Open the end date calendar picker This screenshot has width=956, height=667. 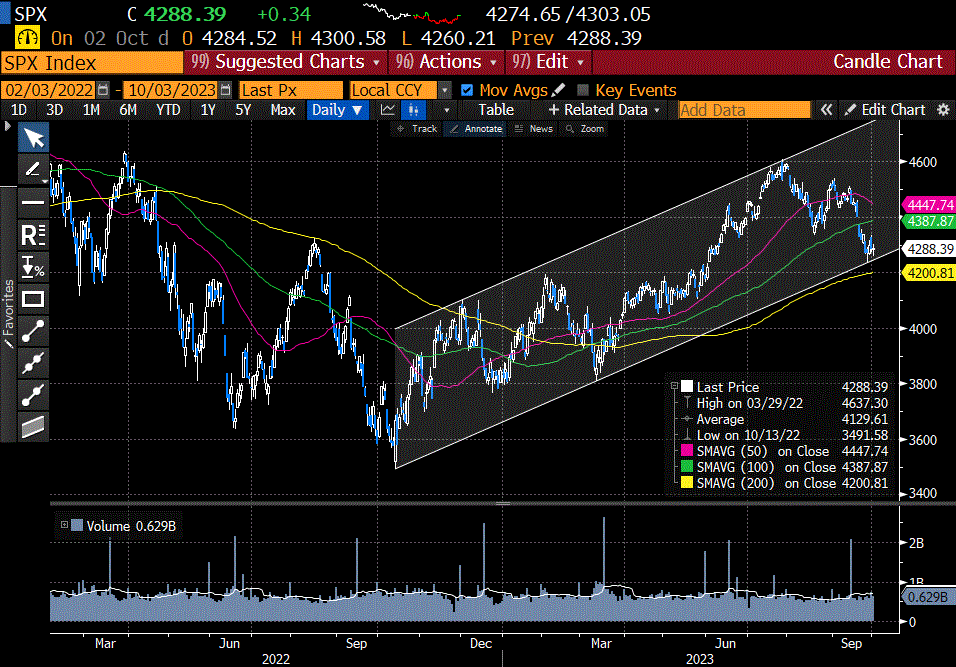click(x=226, y=90)
